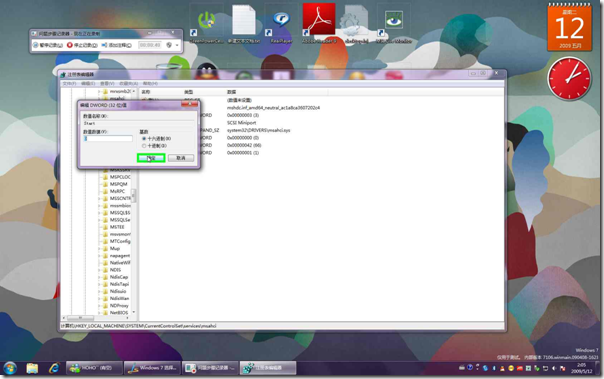This screenshot has height=379, width=604.
Task: Expand the NDIS registry key
Action: click(x=99, y=270)
